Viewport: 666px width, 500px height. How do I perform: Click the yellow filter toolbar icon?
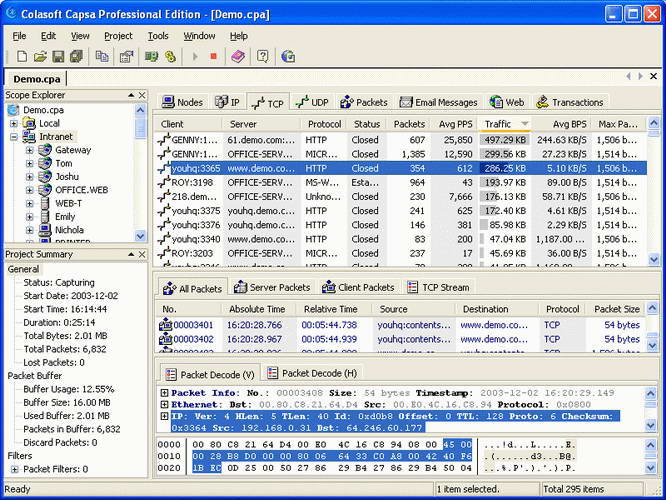coord(170,56)
